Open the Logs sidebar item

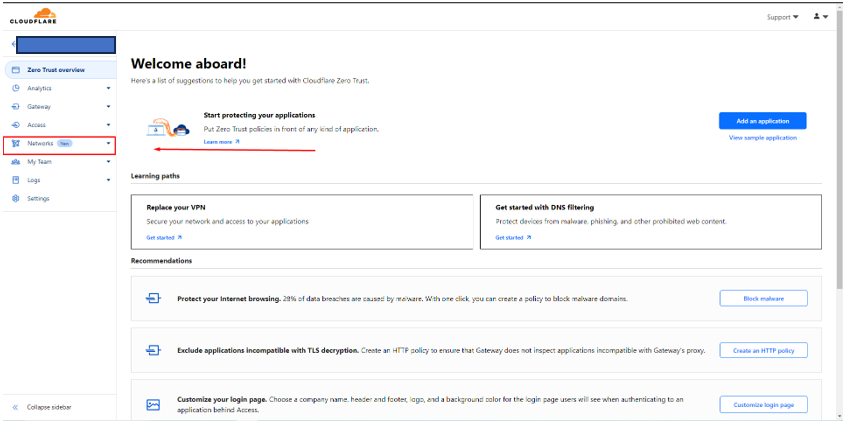[x=60, y=180]
